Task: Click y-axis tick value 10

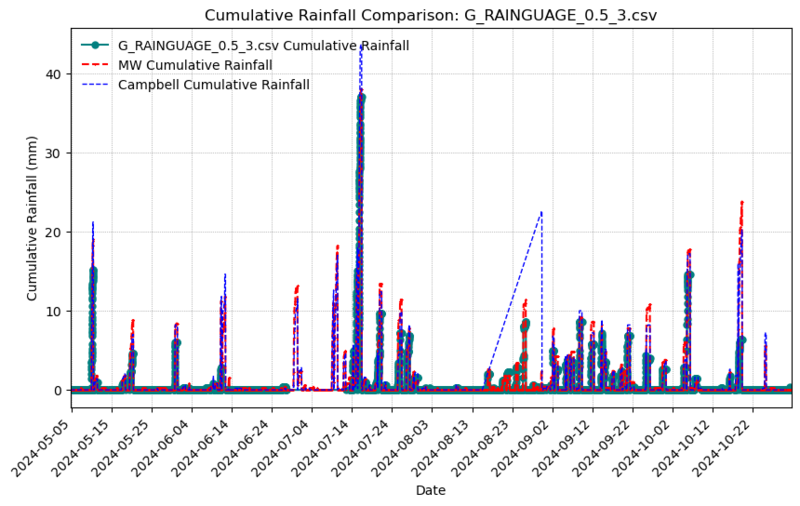Action: [55, 311]
